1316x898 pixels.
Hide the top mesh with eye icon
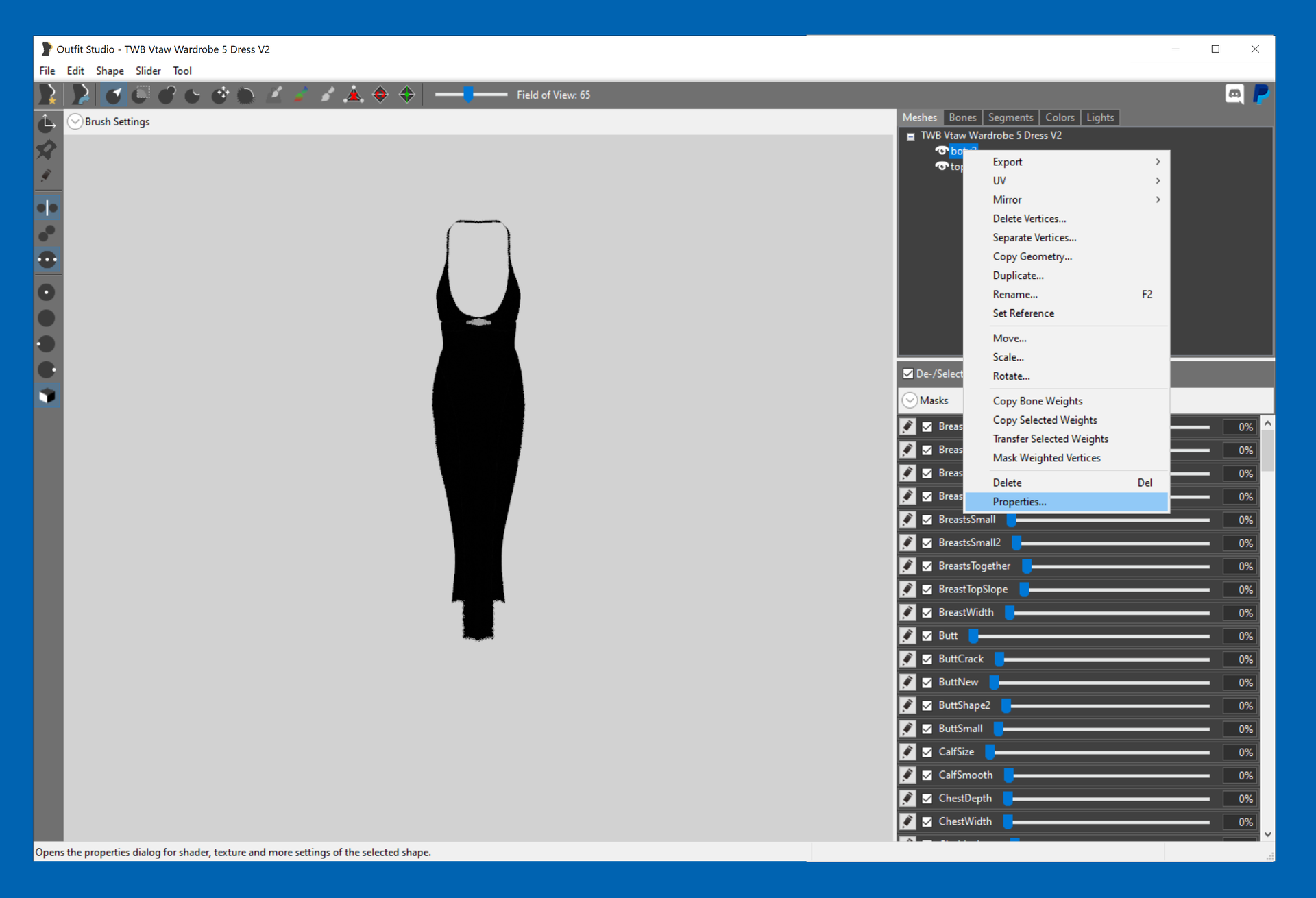click(942, 167)
